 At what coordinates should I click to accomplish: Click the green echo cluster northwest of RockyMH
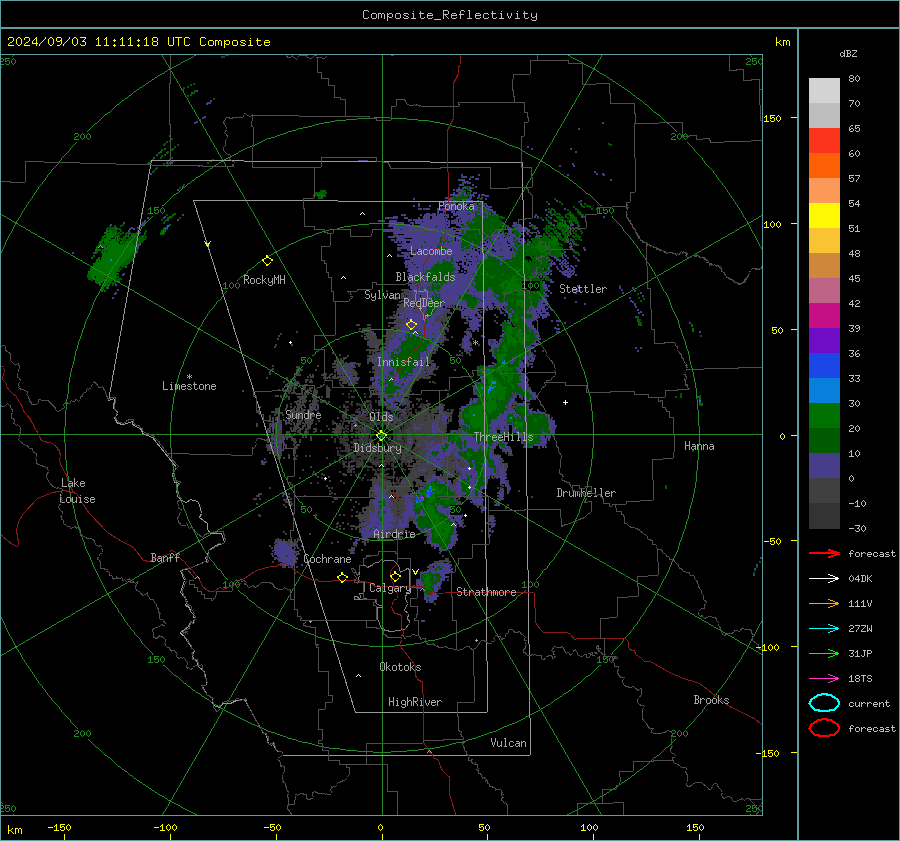[114, 257]
